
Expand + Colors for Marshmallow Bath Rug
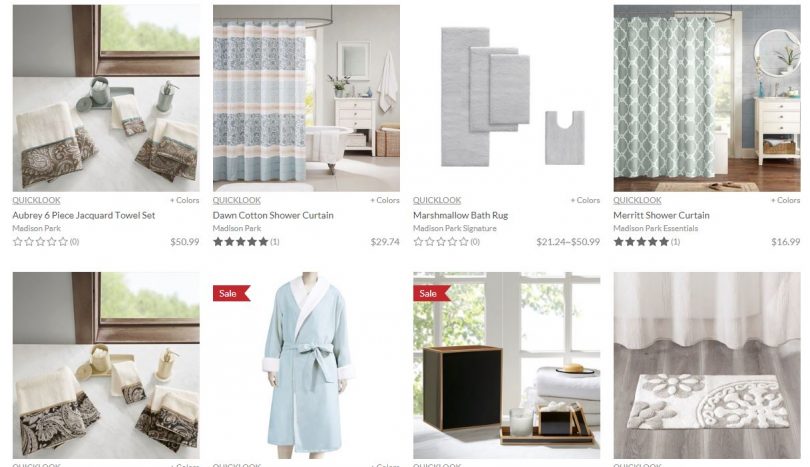click(585, 200)
